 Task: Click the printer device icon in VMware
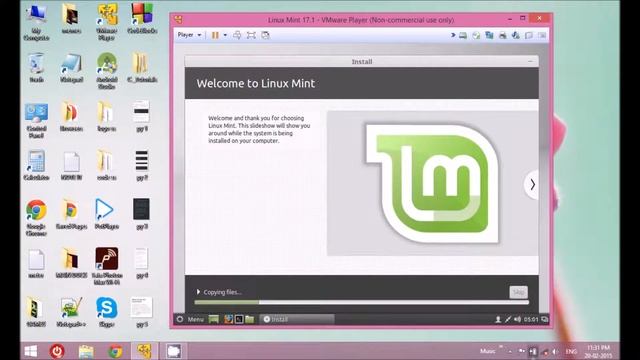(x=502, y=36)
